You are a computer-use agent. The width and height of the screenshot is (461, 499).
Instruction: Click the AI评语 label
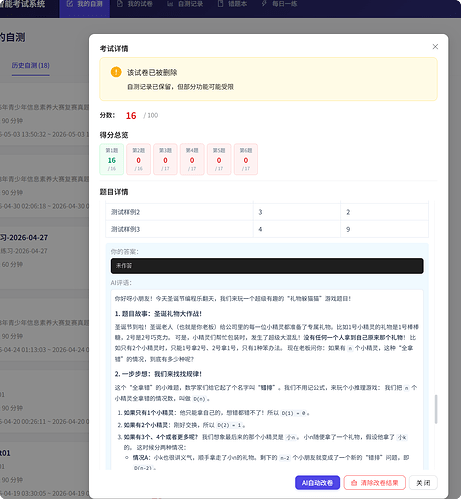[x=121, y=283]
